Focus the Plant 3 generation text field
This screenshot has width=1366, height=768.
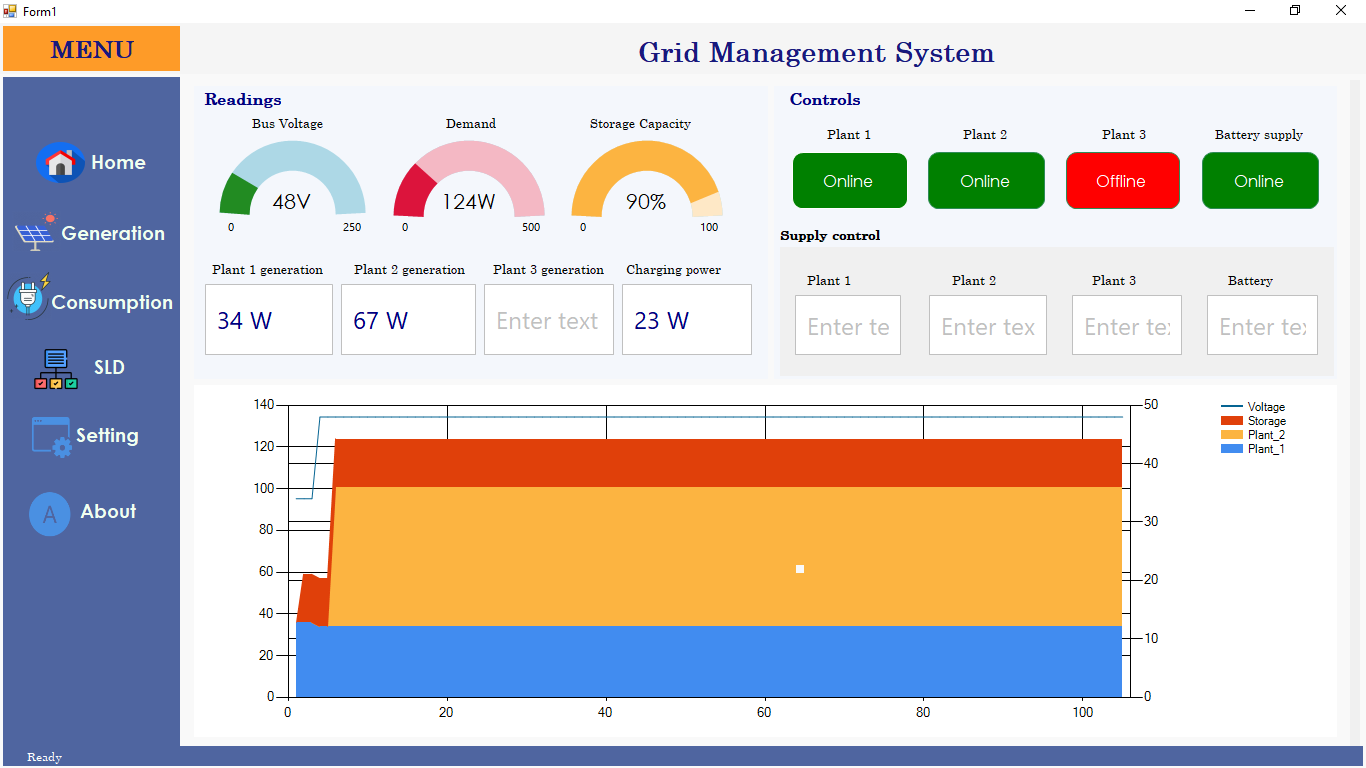click(x=549, y=320)
